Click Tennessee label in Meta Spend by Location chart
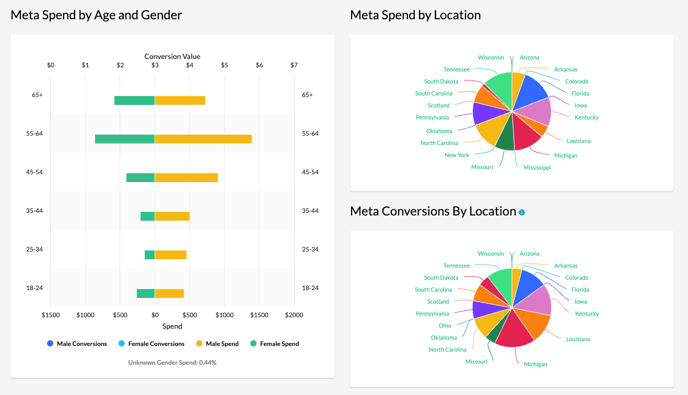This screenshot has width=688, height=395. point(456,69)
